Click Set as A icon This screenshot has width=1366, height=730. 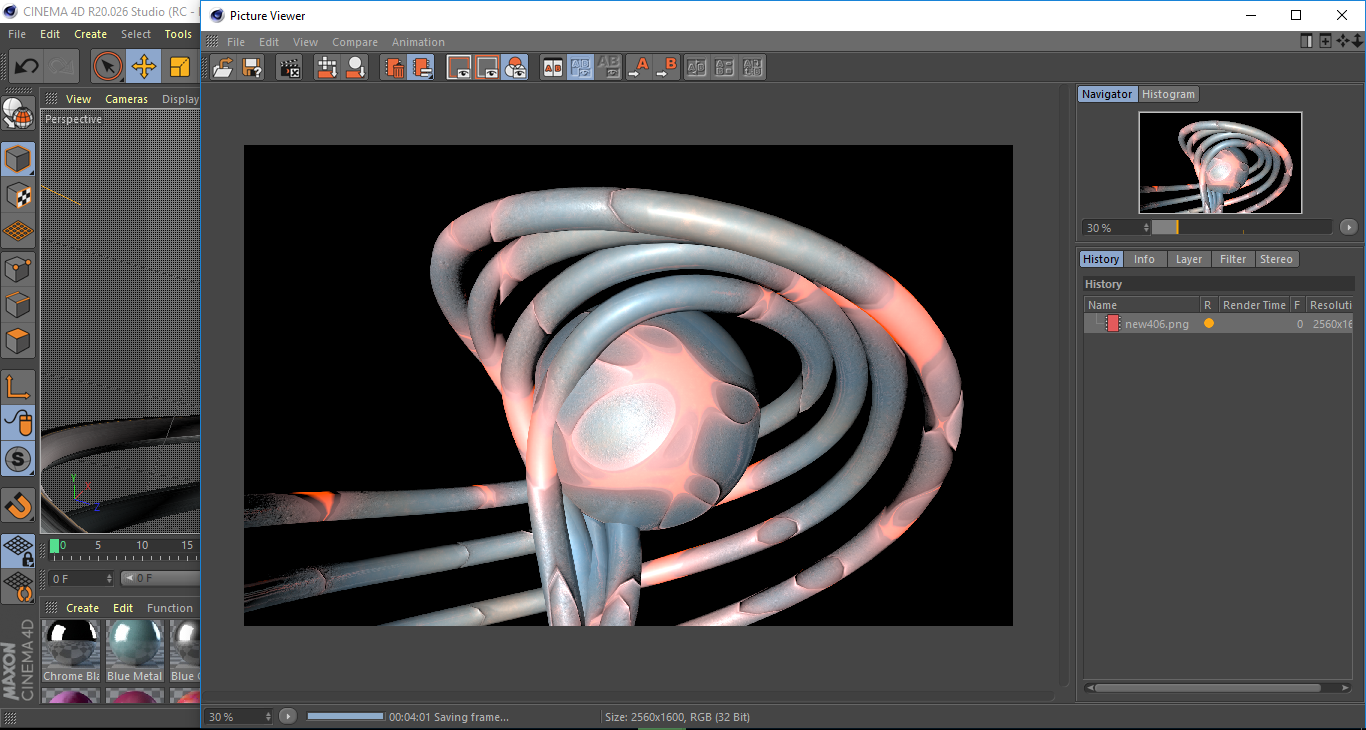click(639, 68)
